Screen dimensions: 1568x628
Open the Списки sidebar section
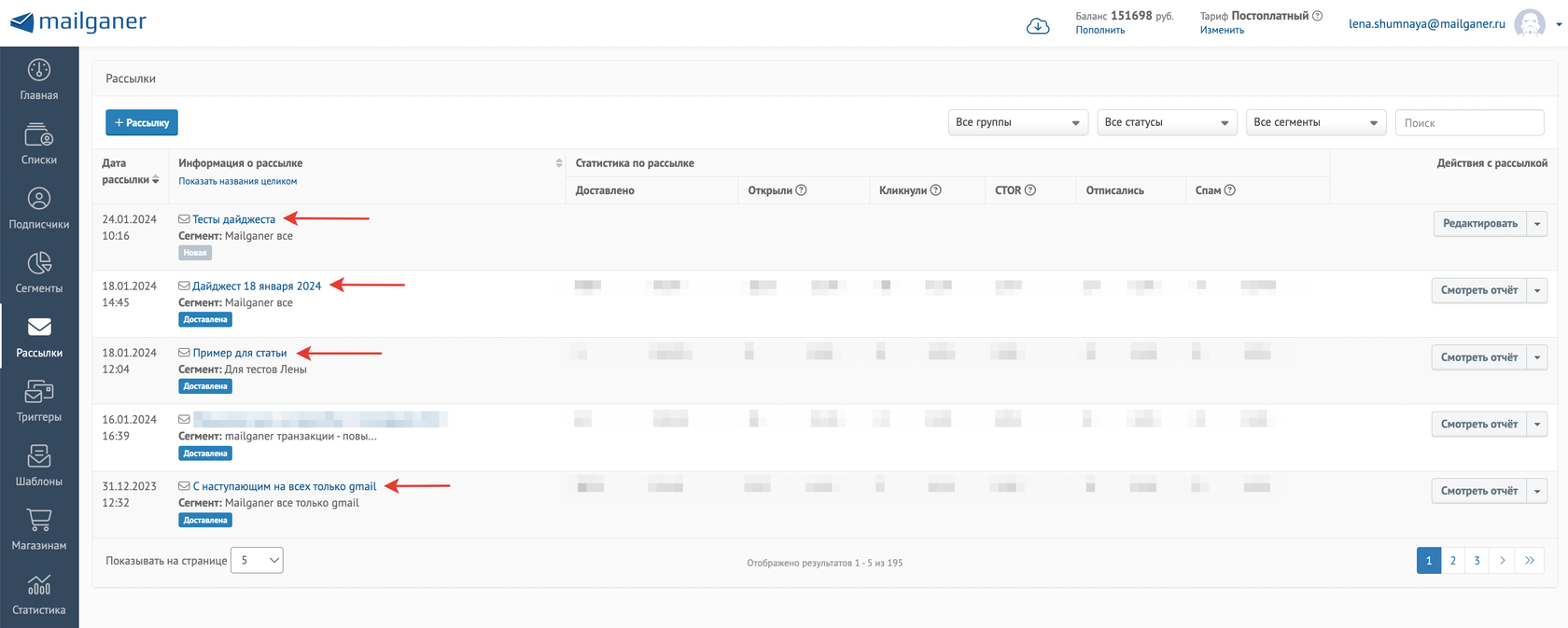(x=39, y=144)
